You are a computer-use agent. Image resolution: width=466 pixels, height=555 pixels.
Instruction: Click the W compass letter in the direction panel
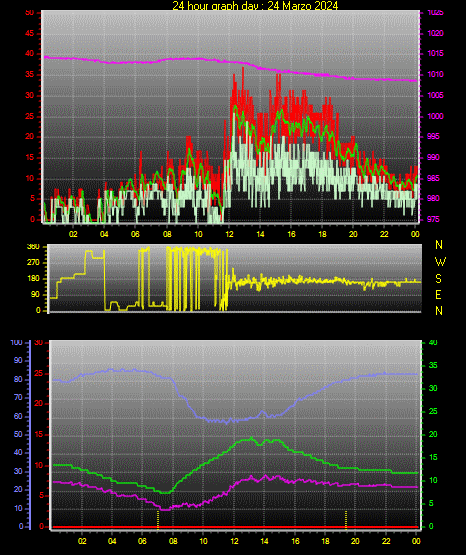click(x=440, y=262)
